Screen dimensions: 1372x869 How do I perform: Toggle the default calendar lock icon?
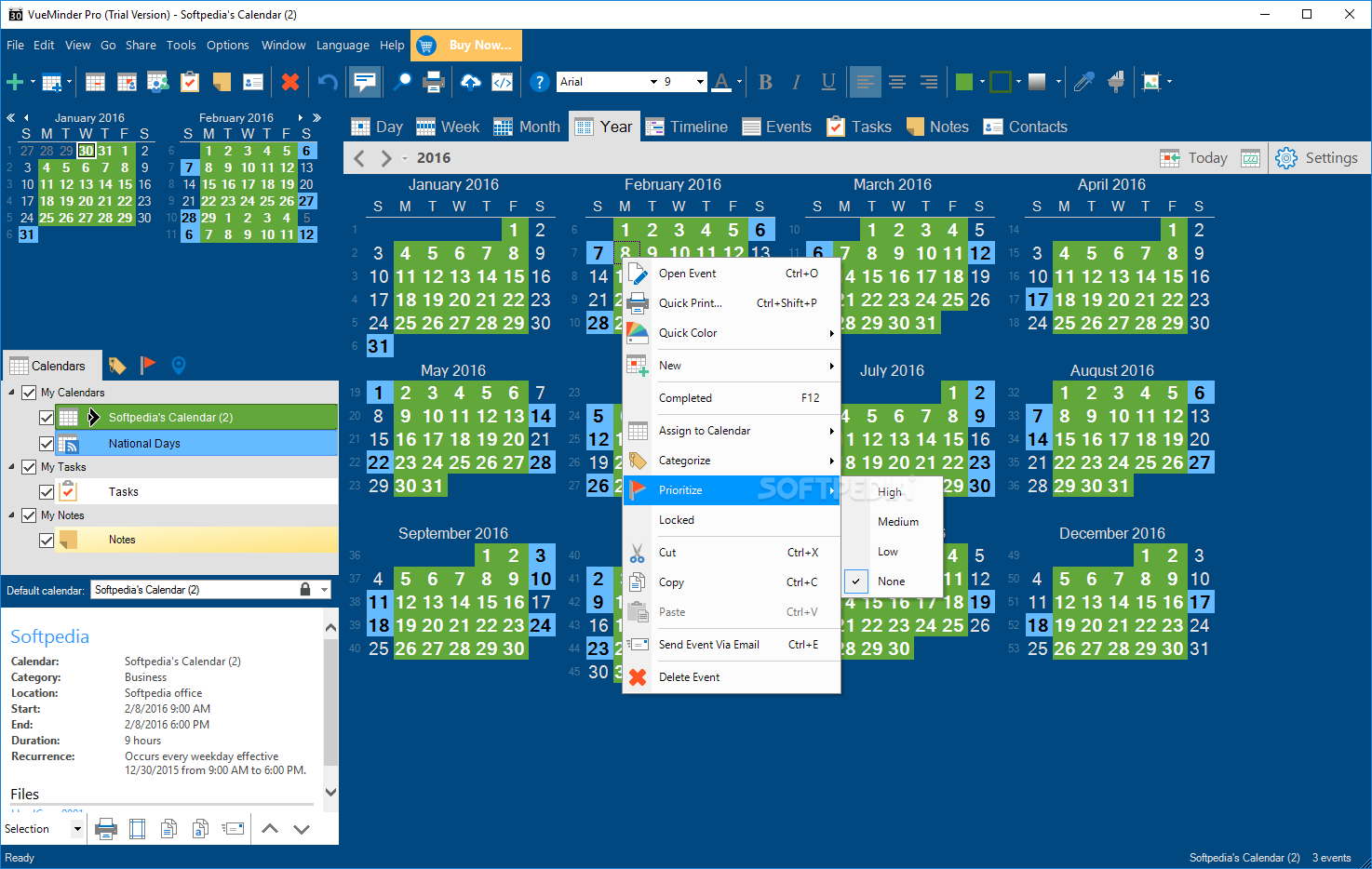point(305,590)
